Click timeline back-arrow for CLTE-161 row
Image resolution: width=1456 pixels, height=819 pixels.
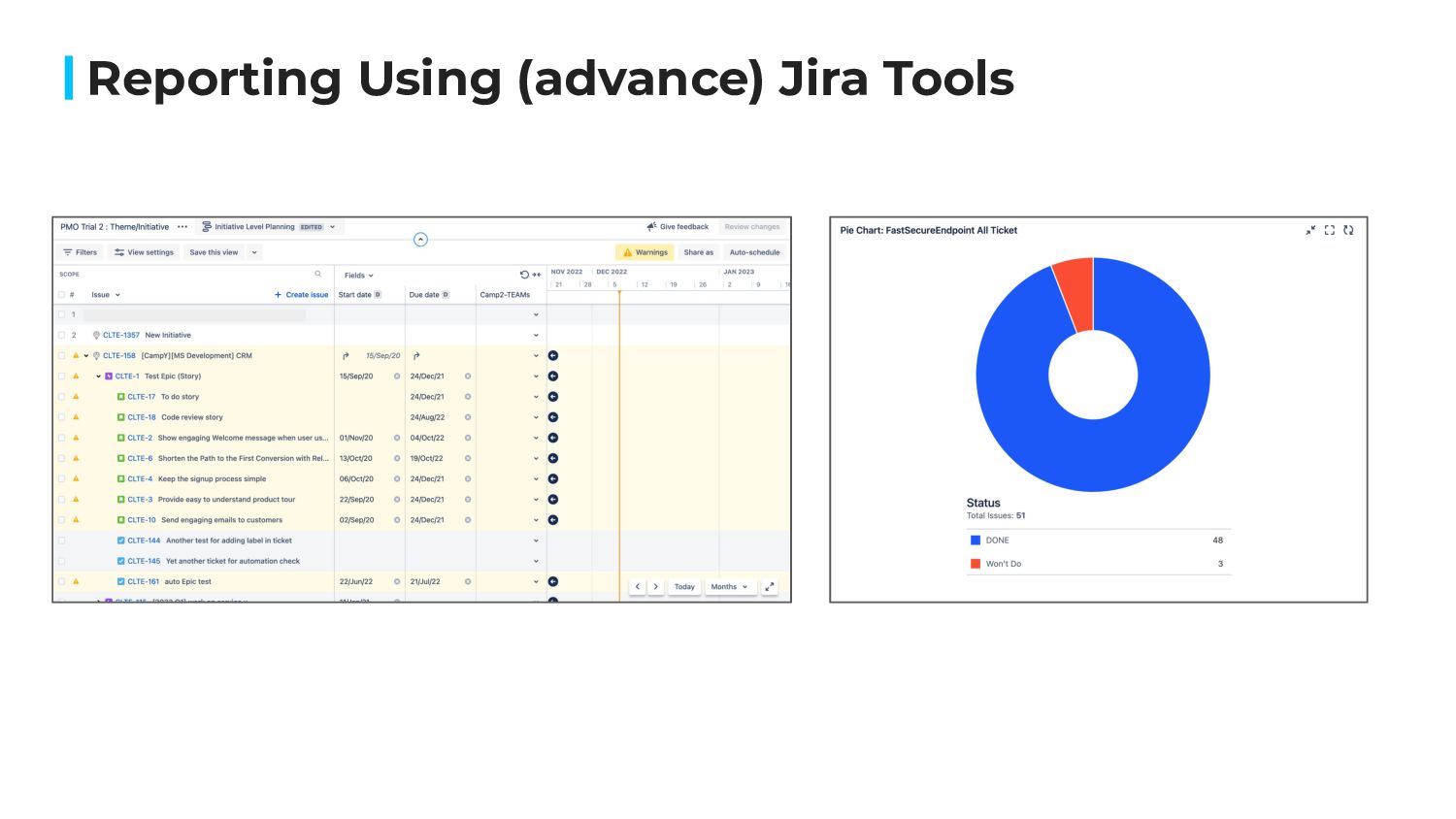pos(553,582)
